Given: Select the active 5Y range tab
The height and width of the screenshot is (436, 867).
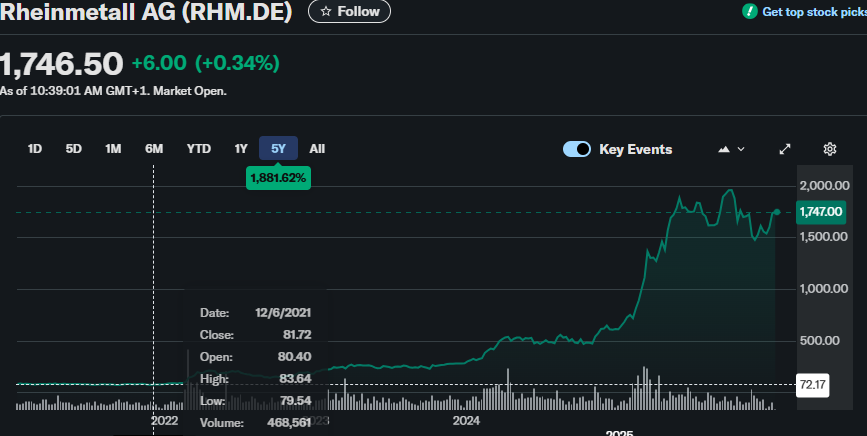Looking at the screenshot, I should pos(278,149).
